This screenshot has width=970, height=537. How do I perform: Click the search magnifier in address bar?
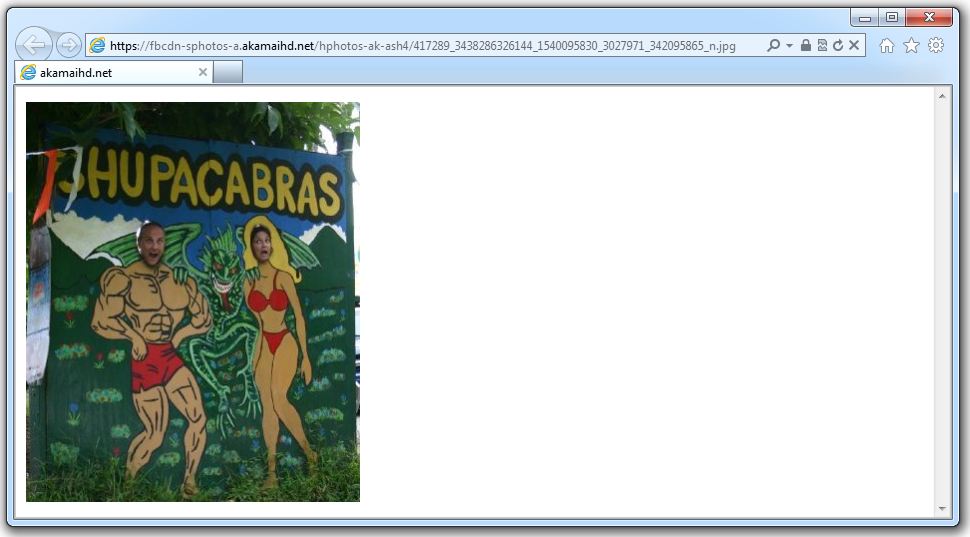[773, 45]
